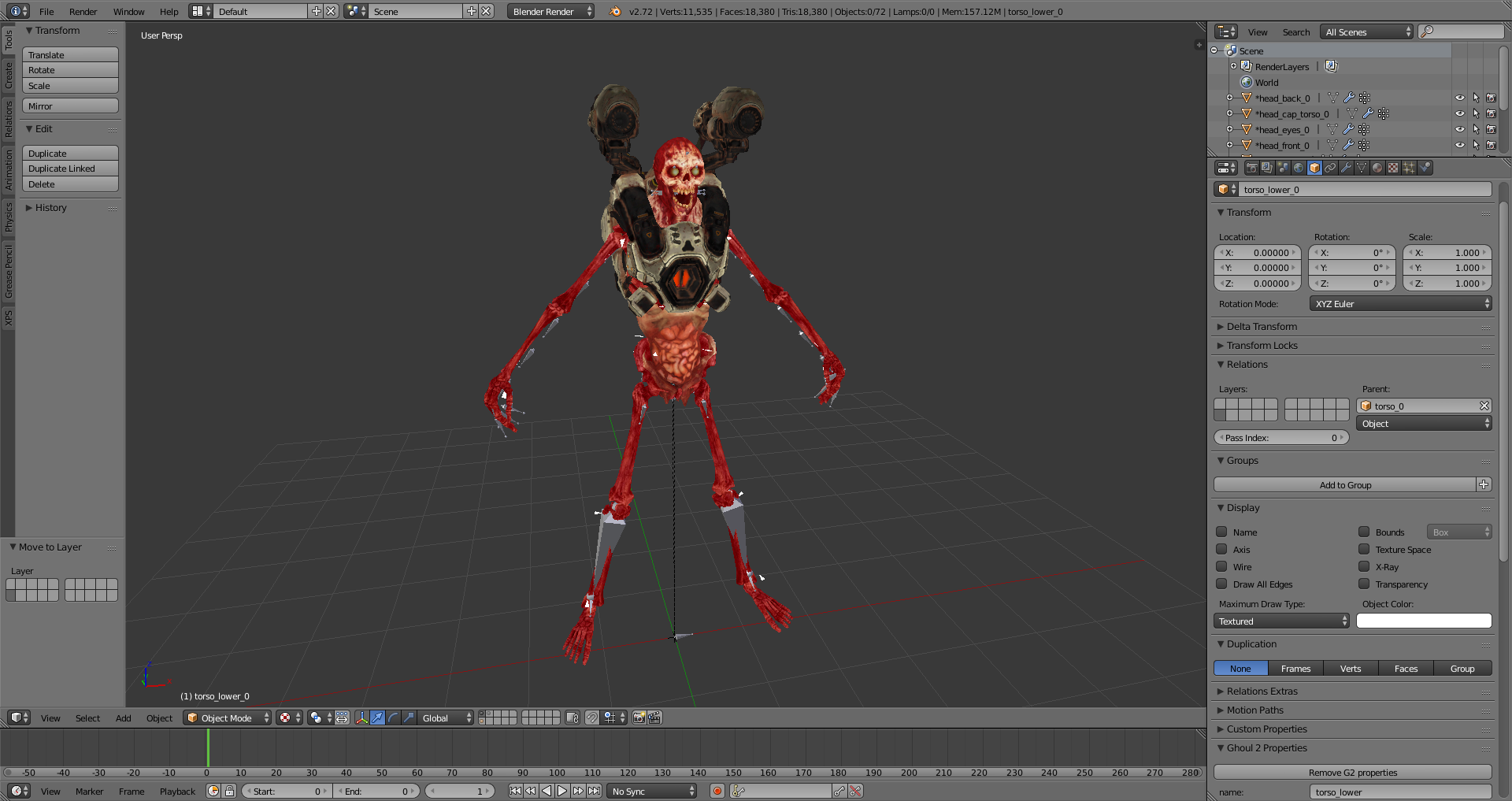Click the OpenGL render animation clapper icon

pos(654,718)
